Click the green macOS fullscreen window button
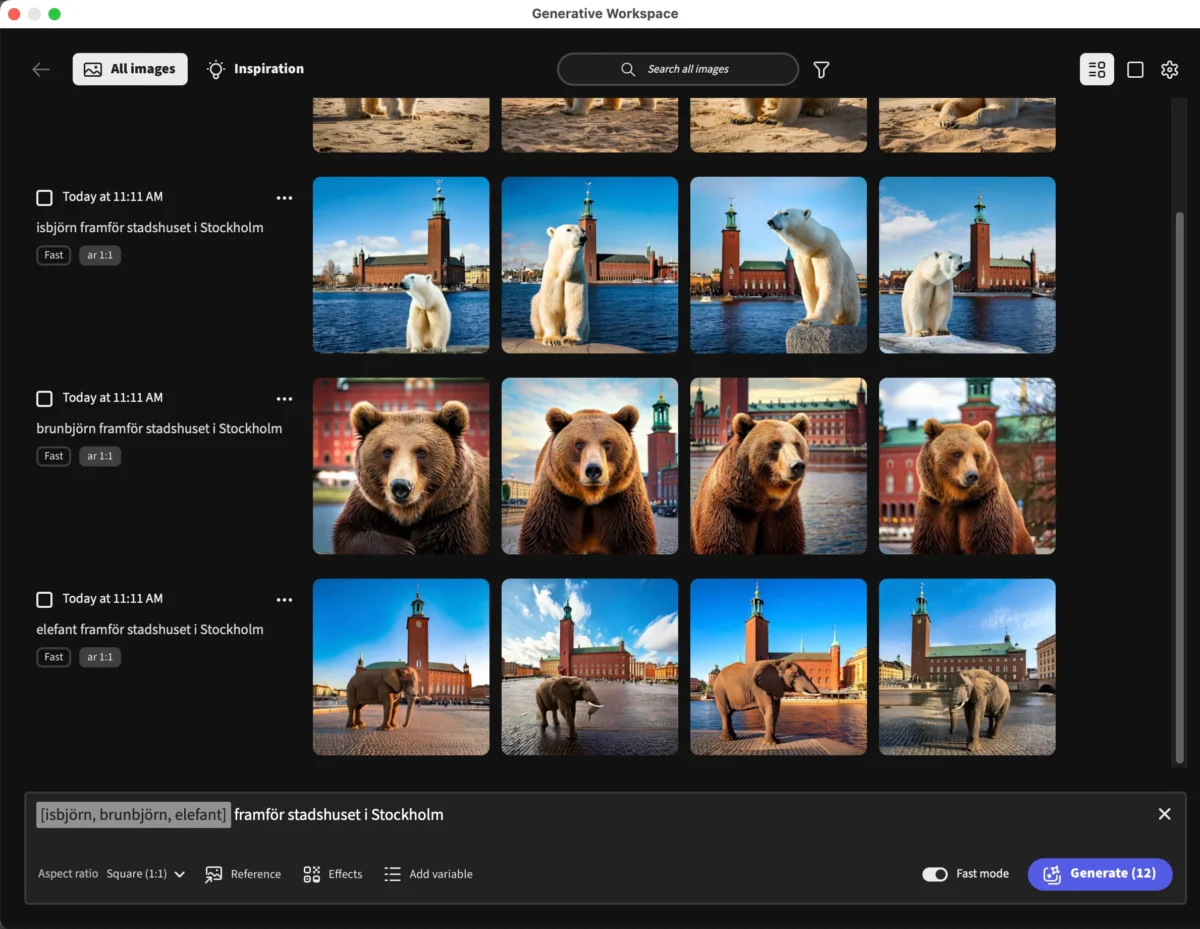 (54, 14)
